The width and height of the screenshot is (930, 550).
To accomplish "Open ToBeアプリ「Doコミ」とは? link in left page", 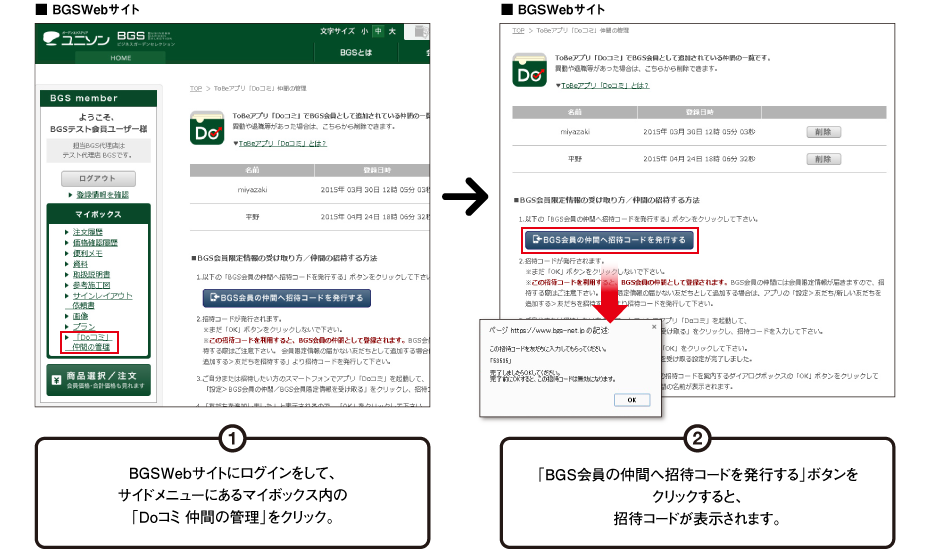I will coord(282,144).
